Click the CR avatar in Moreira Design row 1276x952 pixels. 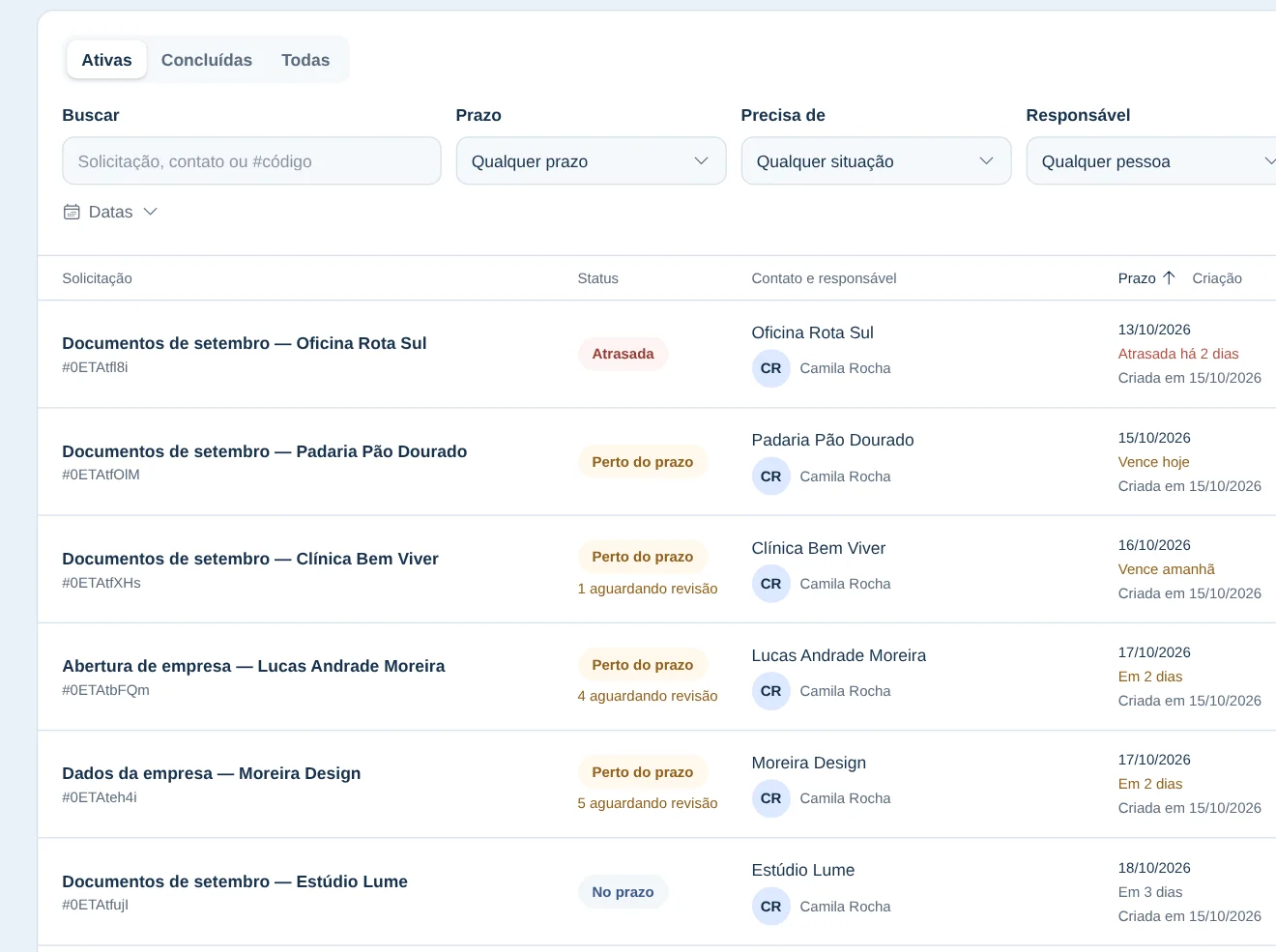click(x=771, y=798)
